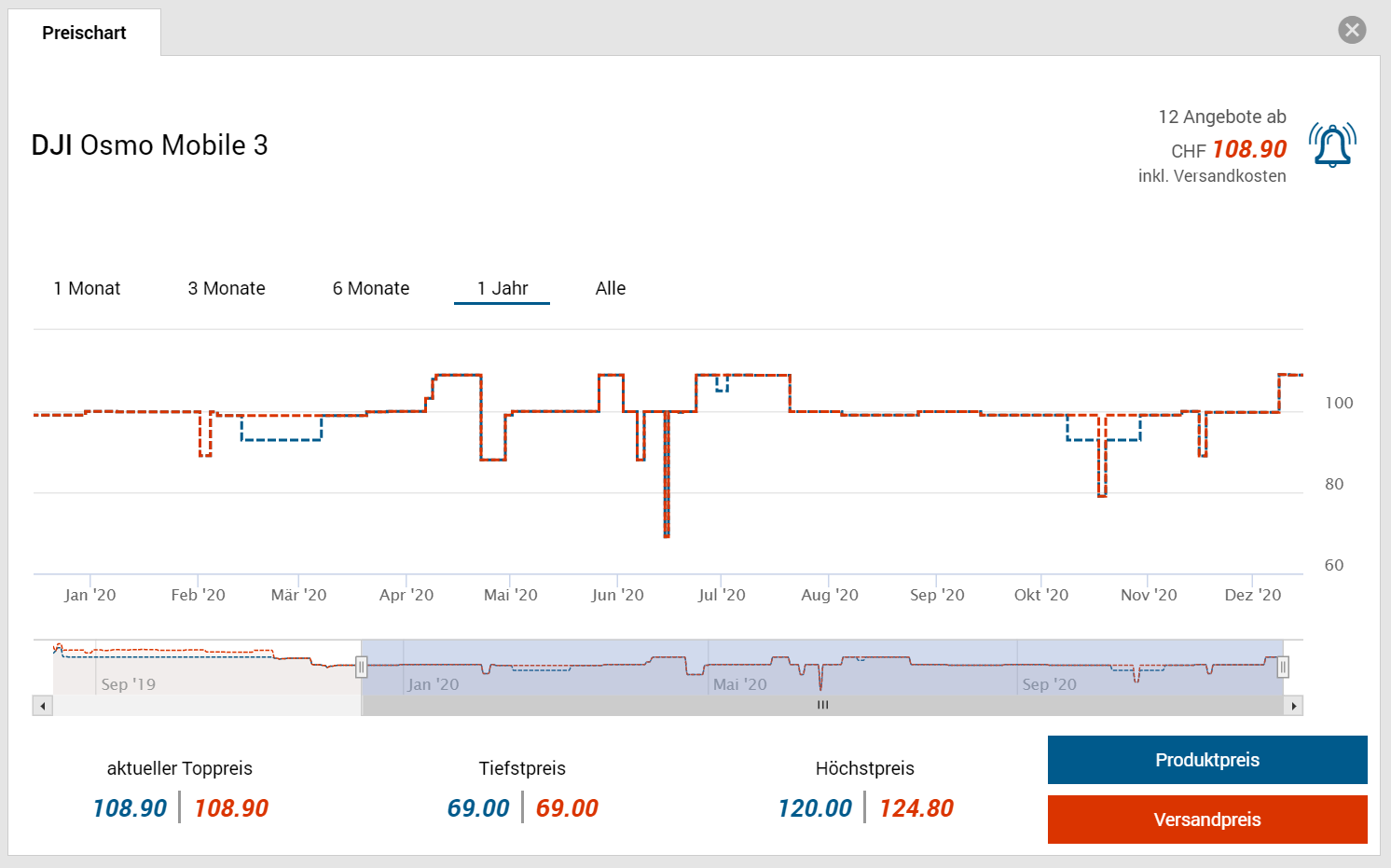1391x868 pixels.
Task: Grab the left range selector handle
Action: point(362,668)
